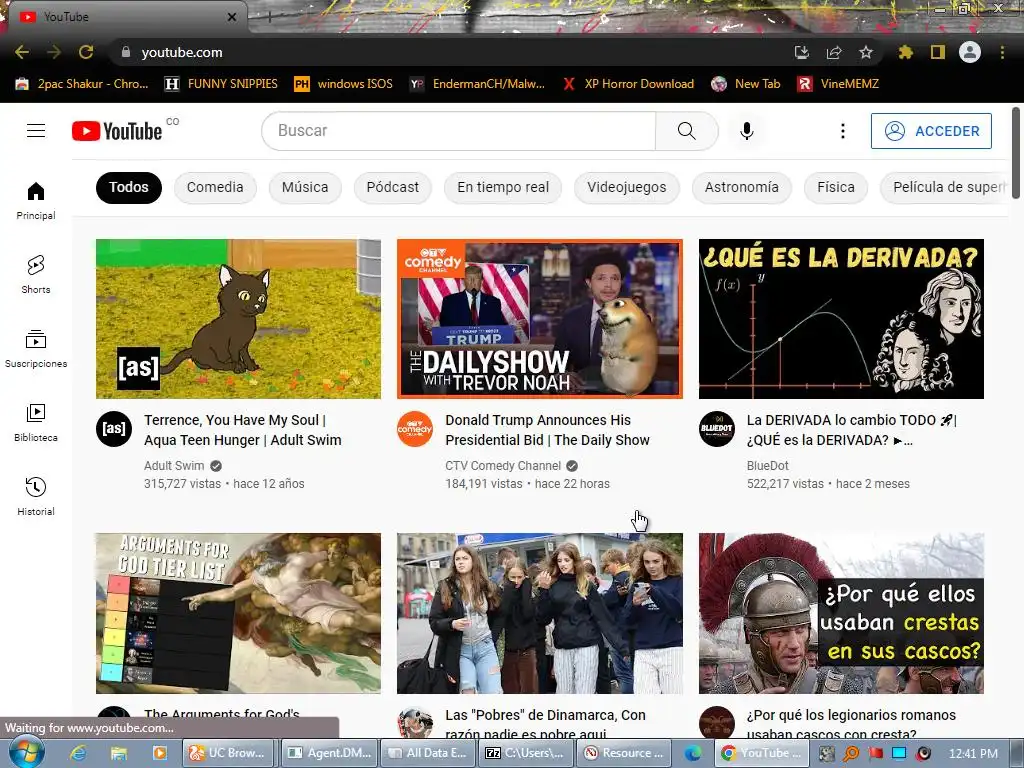Open the Adult Swim channel name link
Screen dimensions: 1024x768
[x=174, y=466]
